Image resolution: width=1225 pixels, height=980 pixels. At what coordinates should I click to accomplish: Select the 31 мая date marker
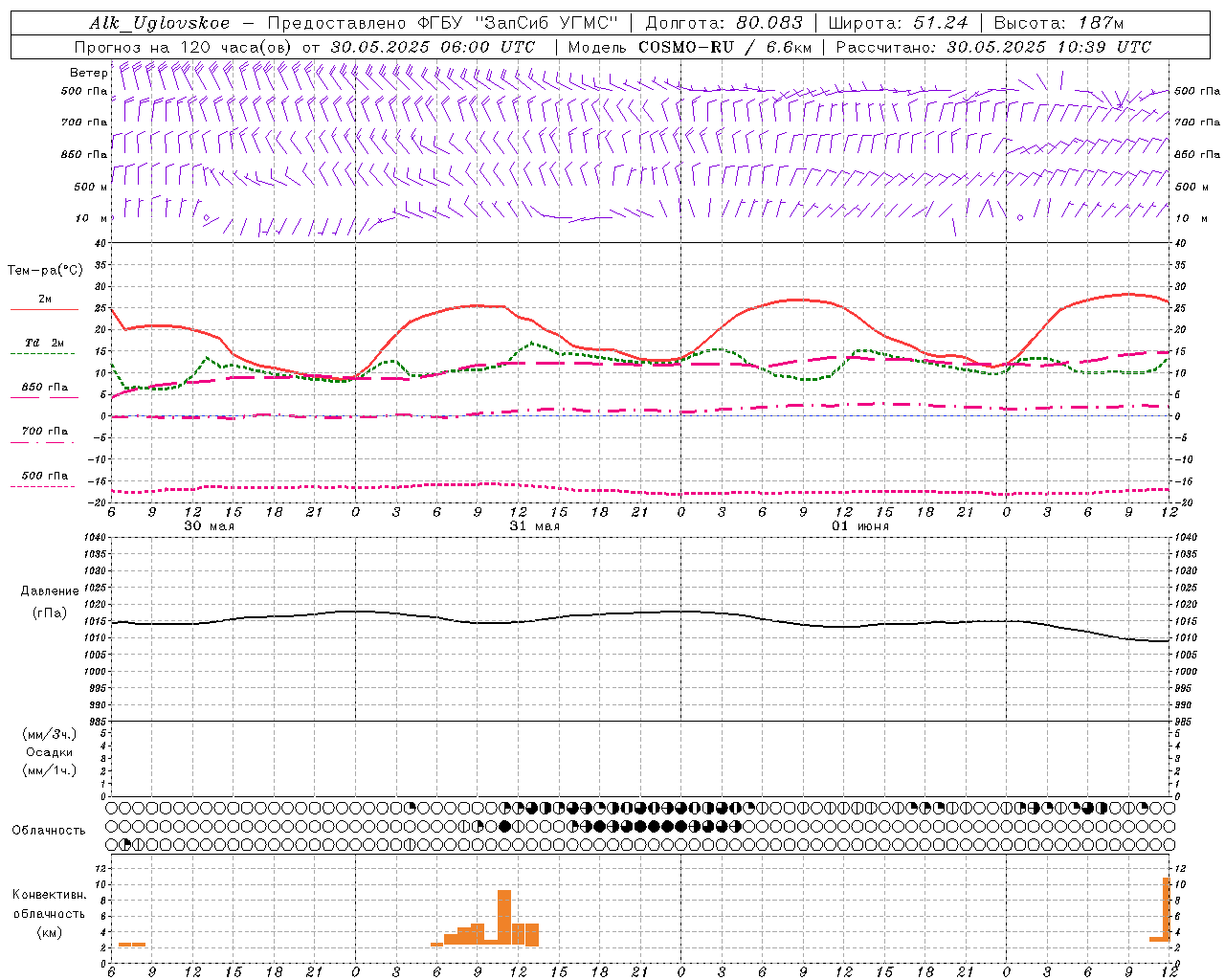534,525
